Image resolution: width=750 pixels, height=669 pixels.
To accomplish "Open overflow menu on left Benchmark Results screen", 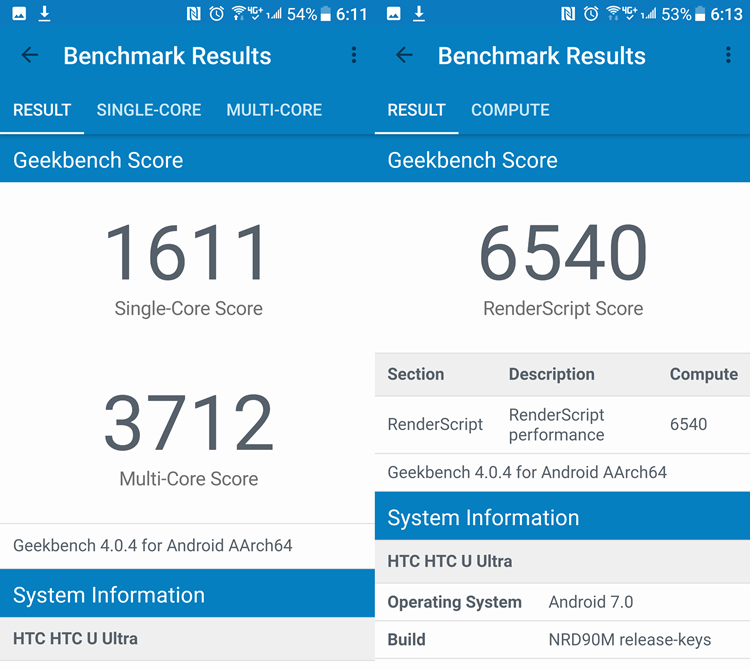I will pos(354,55).
